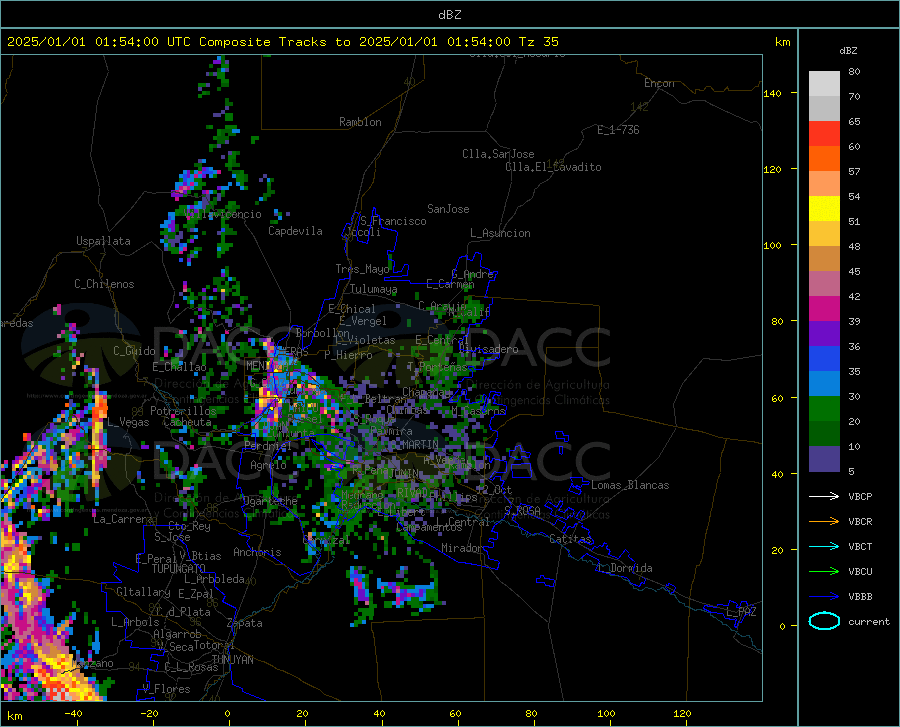Pick the brown 48-45 dBZ swatch

click(824, 259)
